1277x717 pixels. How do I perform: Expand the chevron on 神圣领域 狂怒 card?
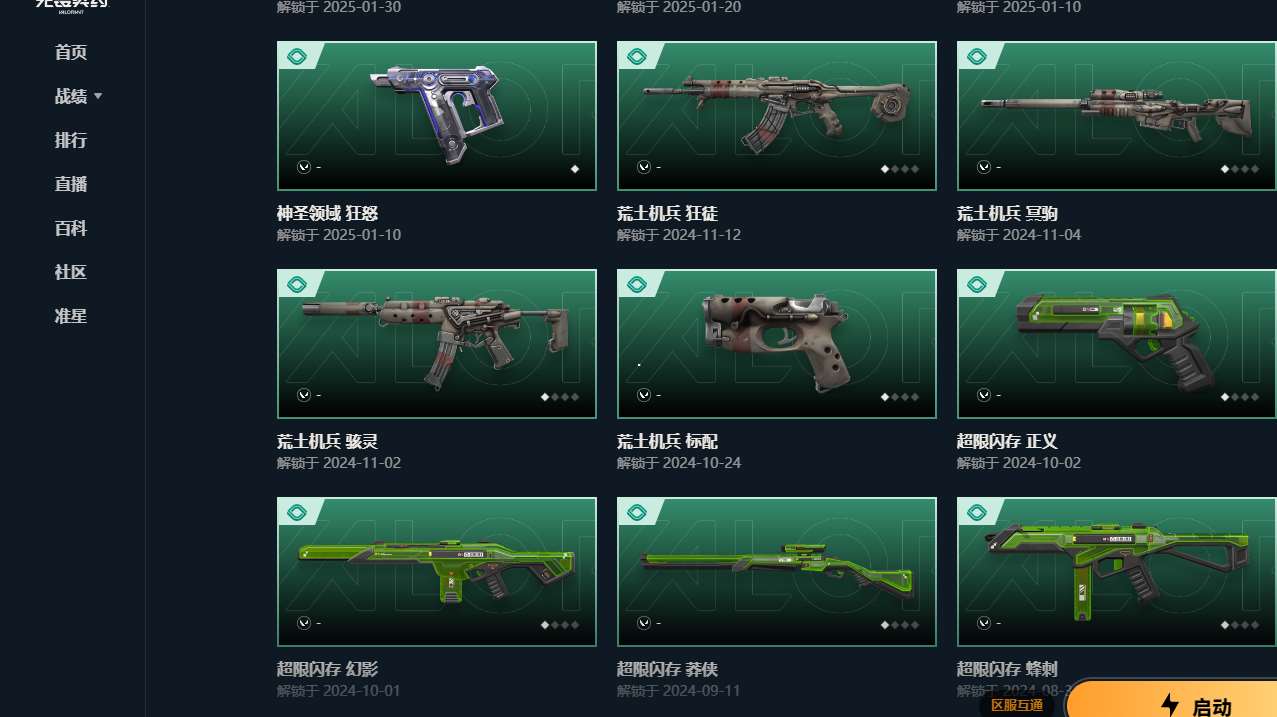tap(303, 167)
